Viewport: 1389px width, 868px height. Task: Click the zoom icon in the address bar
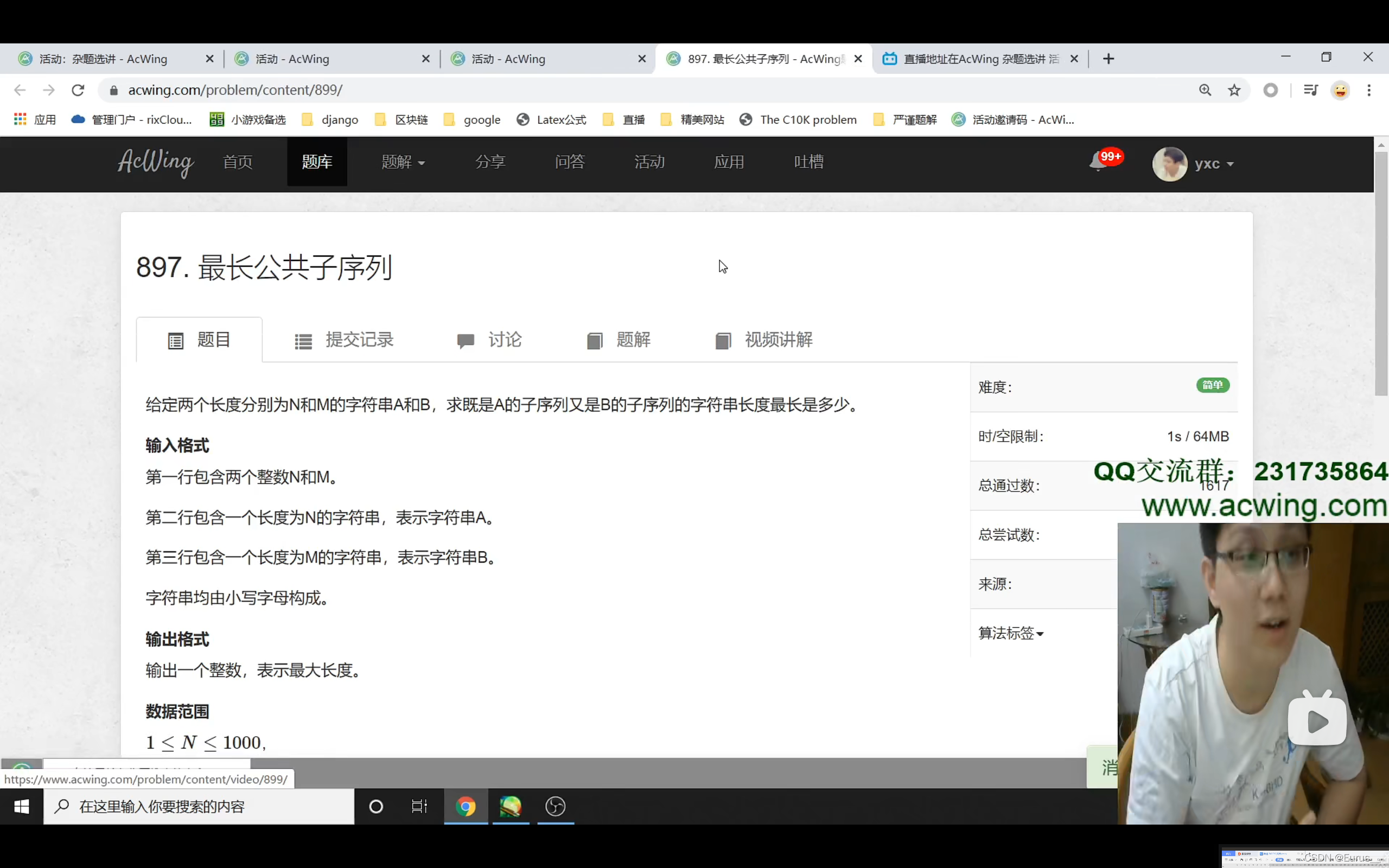(1205, 90)
